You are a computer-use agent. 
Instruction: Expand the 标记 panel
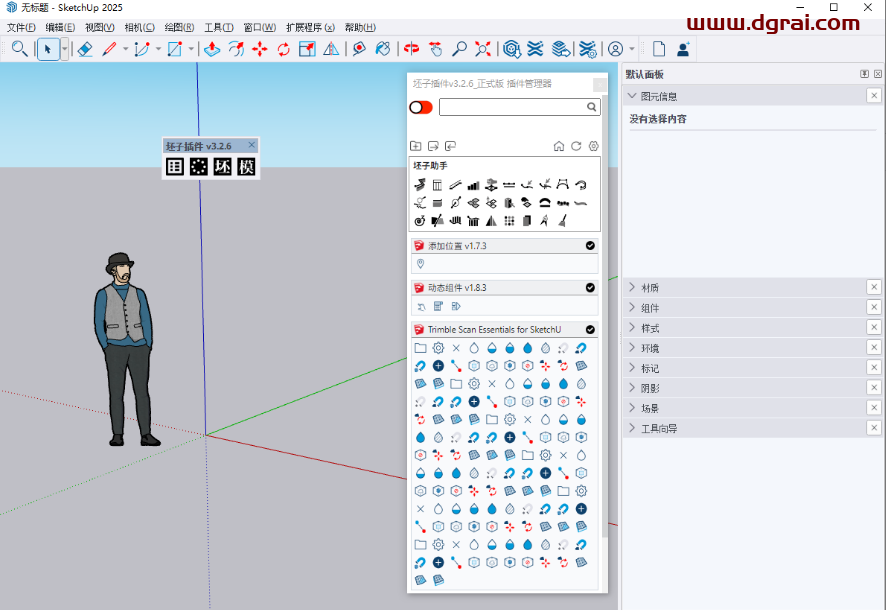tap(632, 368)
